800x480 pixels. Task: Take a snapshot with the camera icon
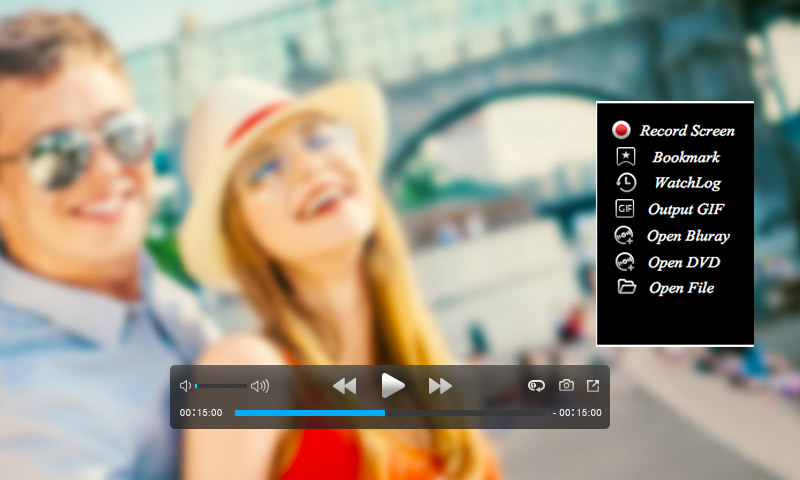click(566, 385)
